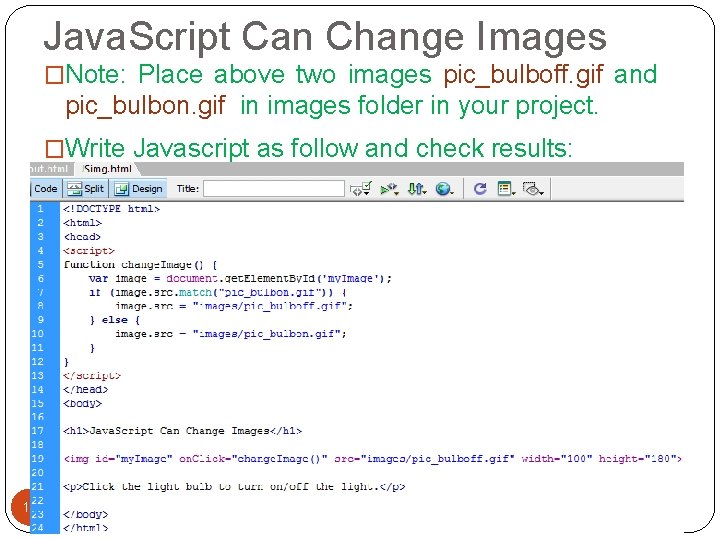Click the Title input field

click(x=274, y=189)
